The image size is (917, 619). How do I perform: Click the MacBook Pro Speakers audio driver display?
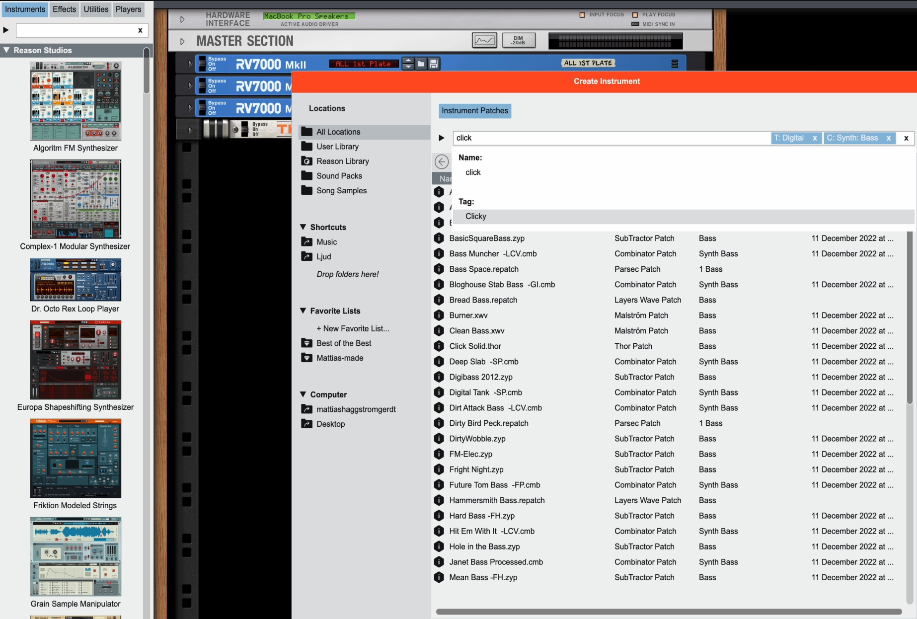(x=309, y=16)
